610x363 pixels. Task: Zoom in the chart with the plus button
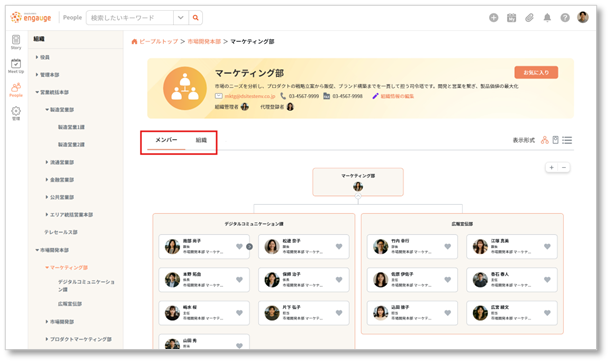551,167
